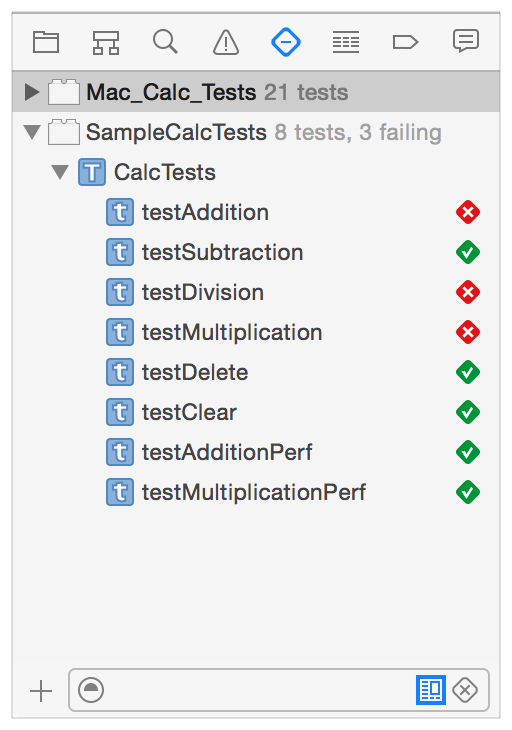Open the Debug navigator lines icon
The height and width of the screenshot is (730, 512).
[346, 42]
